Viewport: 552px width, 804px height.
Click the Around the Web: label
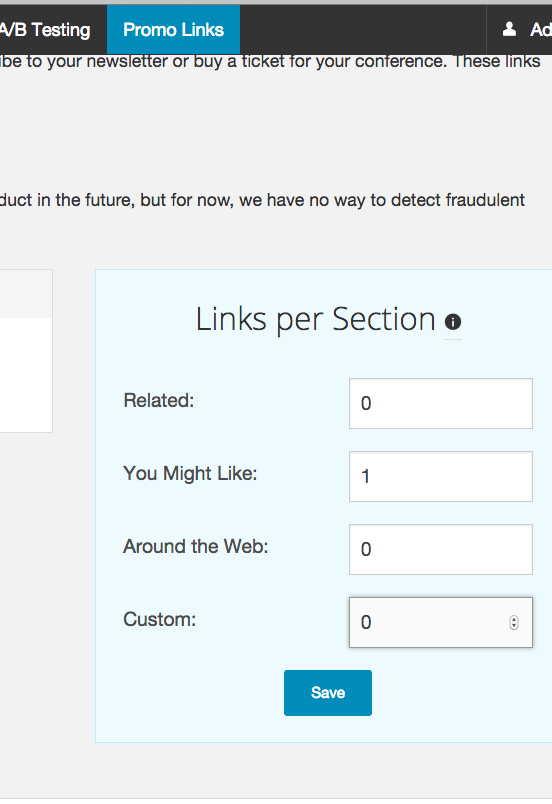click(x=196, y=547)
